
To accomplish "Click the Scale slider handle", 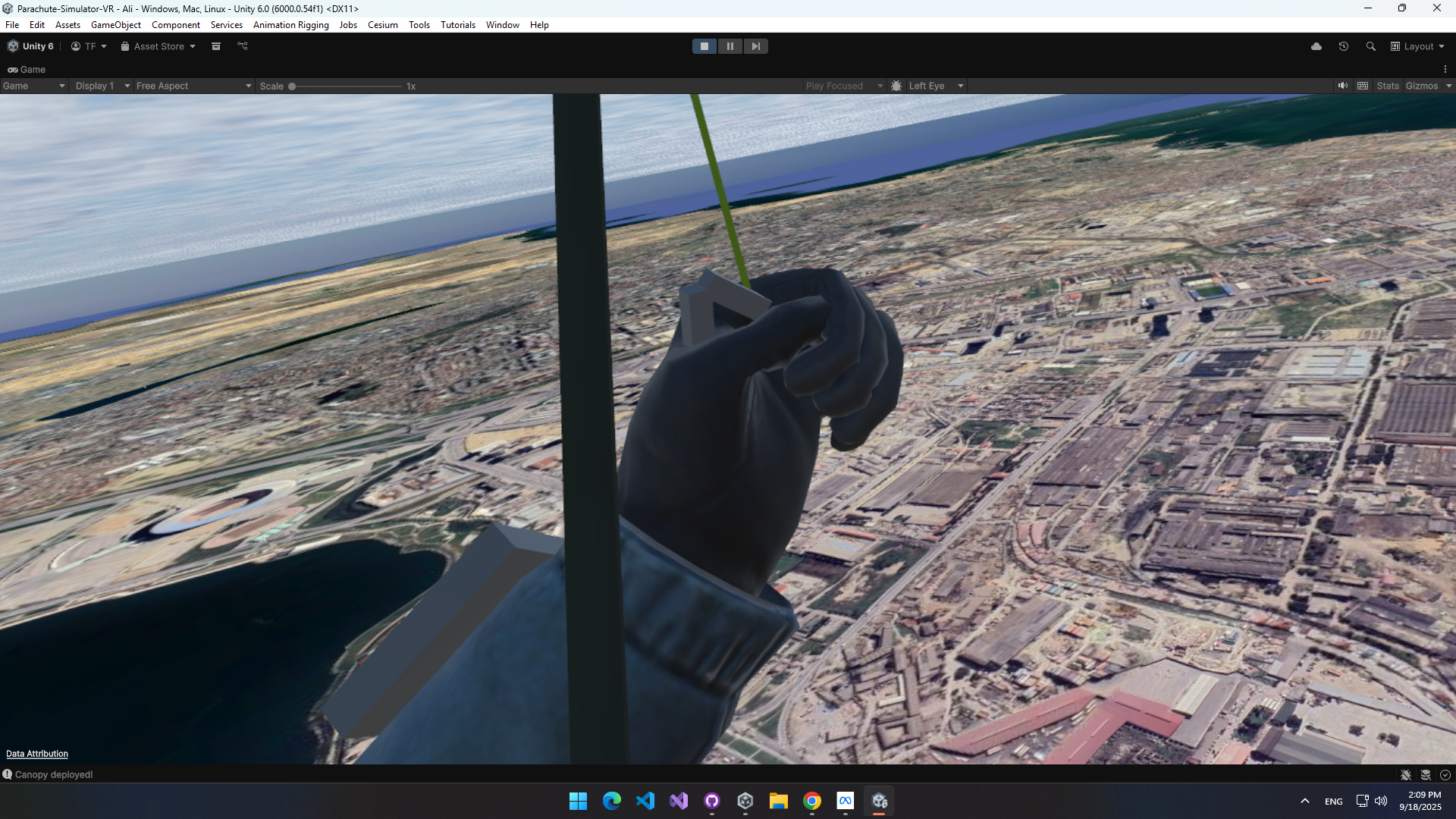I will (x=292, y=86).
